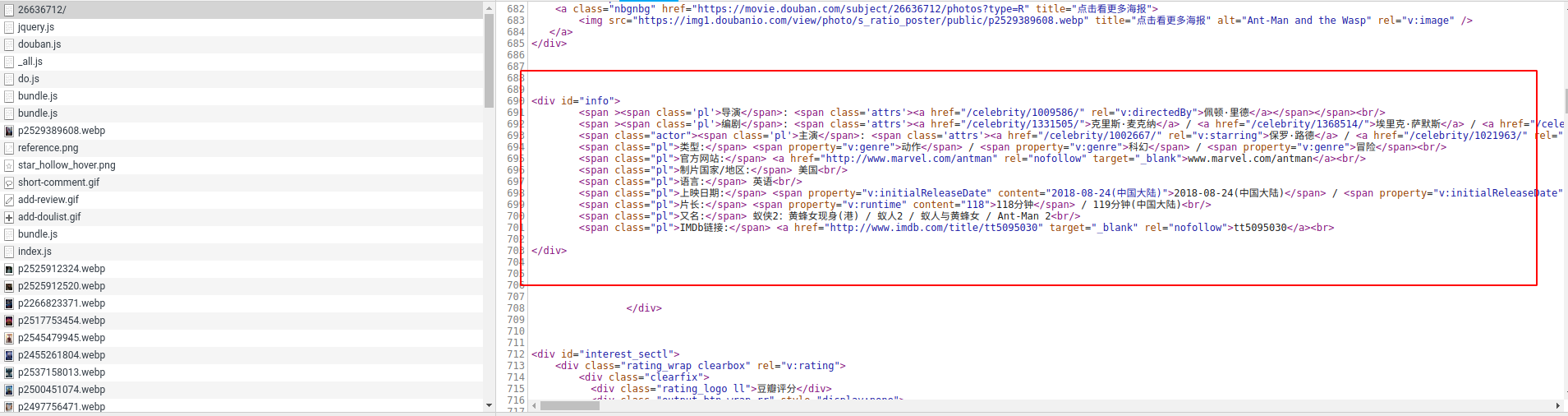Click the img src doubanio poster URL line
The width and height of the screenshot is (1568, 416).
coord(1025,21)
